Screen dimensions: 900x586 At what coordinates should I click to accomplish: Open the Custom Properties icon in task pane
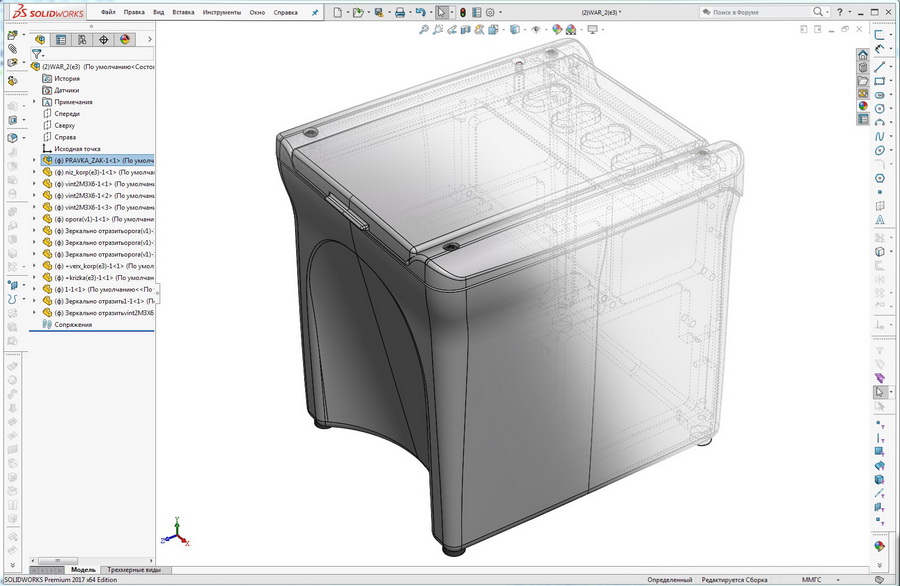[x=863, y=119]
